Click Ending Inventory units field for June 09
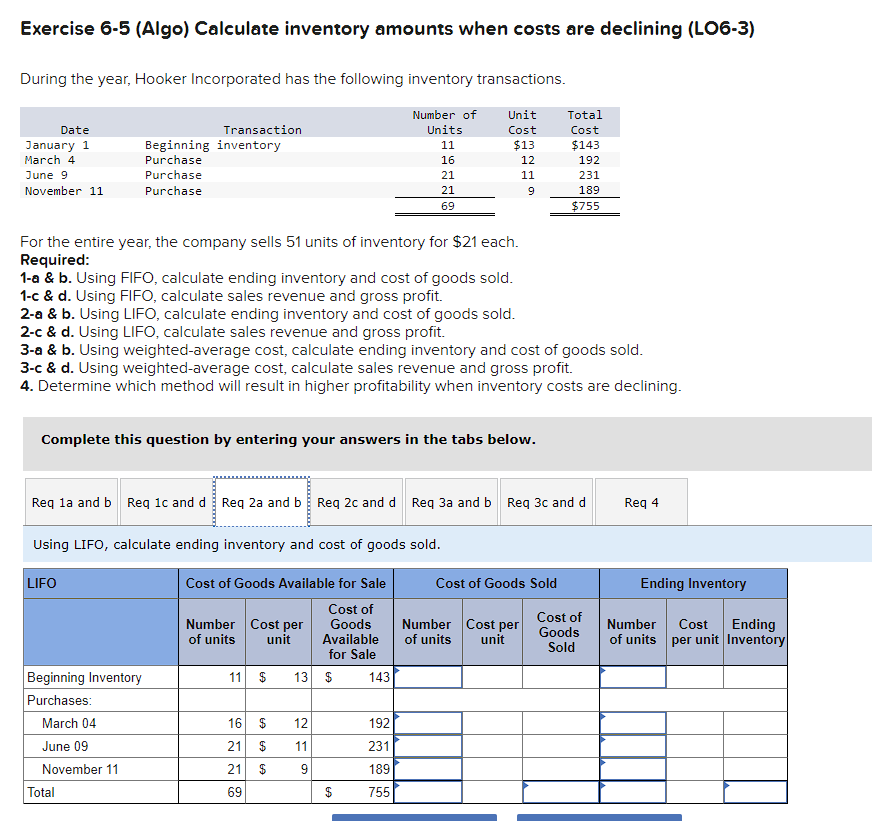This screenshot has height=821, width=872. click(632, 745)
